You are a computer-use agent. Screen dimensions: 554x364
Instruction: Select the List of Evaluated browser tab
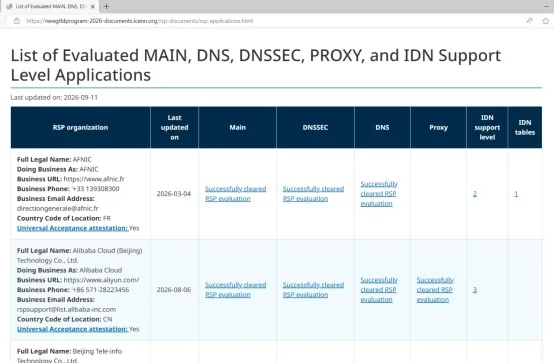[49, 6]
